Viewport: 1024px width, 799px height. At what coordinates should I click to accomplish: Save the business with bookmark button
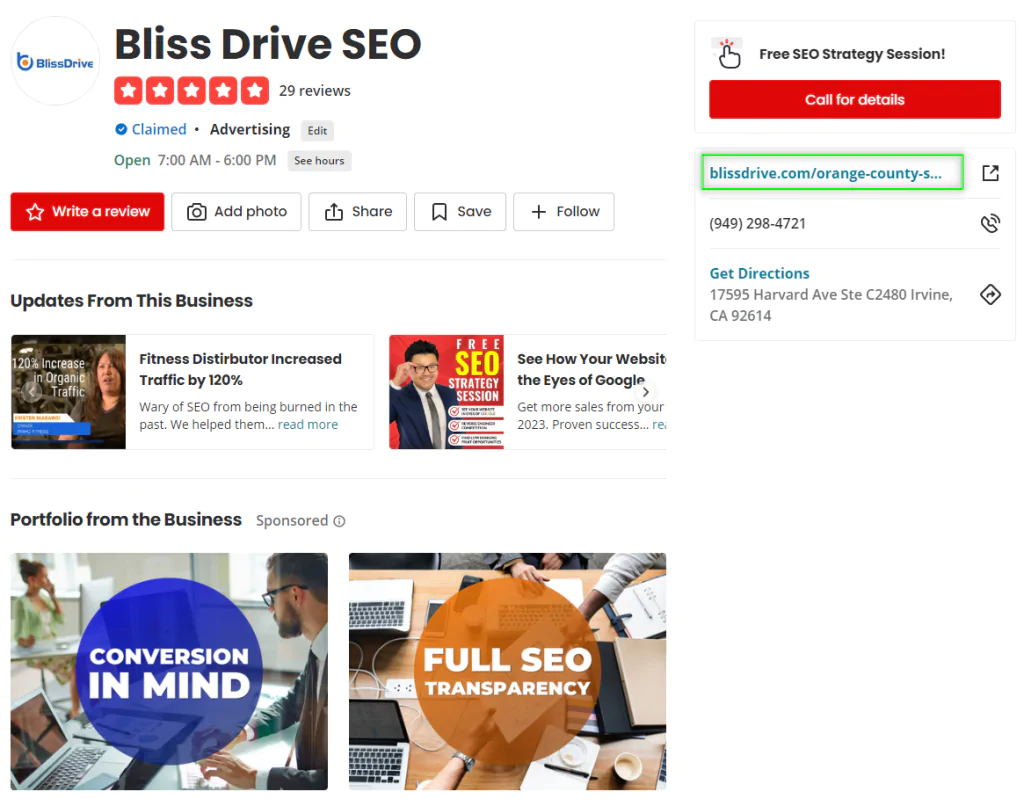[460, 212]
